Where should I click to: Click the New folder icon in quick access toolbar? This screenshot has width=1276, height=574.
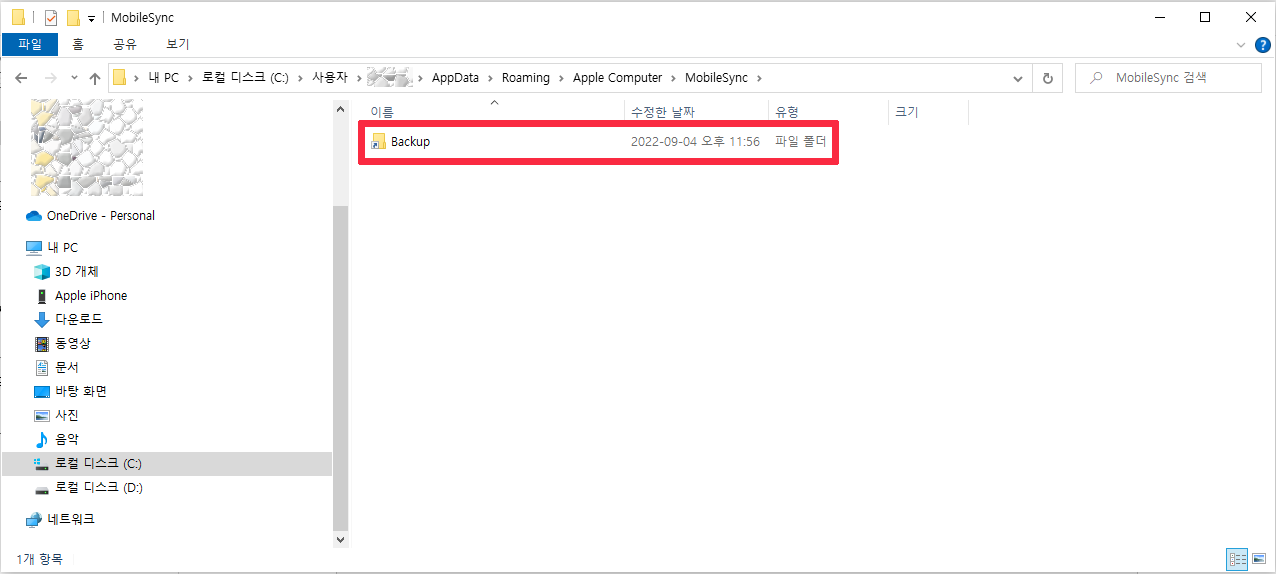point(73,18)
